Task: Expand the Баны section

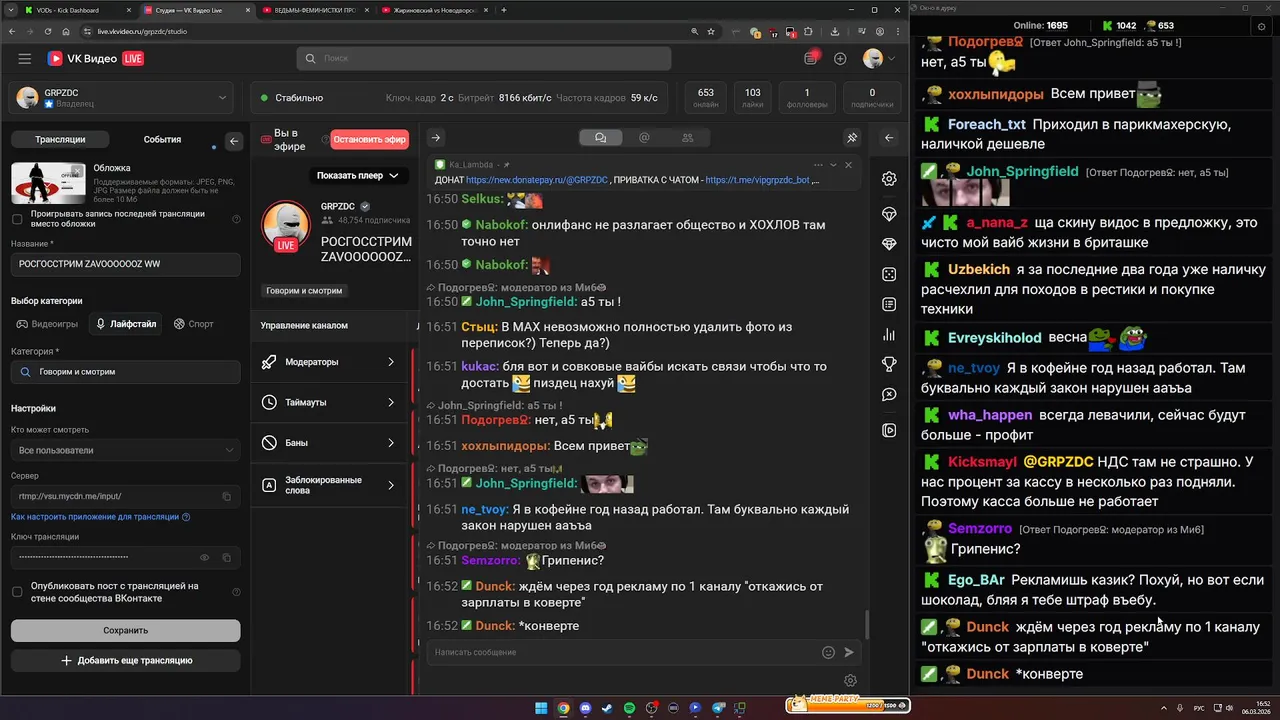Action: (330, 442)
